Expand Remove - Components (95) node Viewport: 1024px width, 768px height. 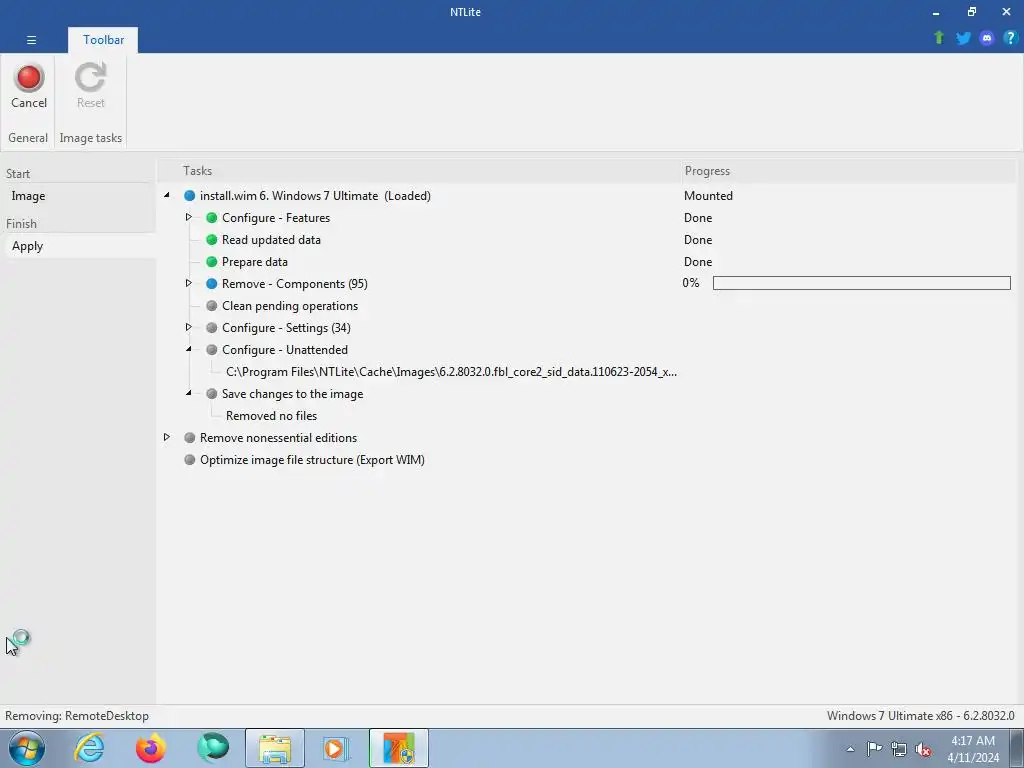click(x=189, y=283)
